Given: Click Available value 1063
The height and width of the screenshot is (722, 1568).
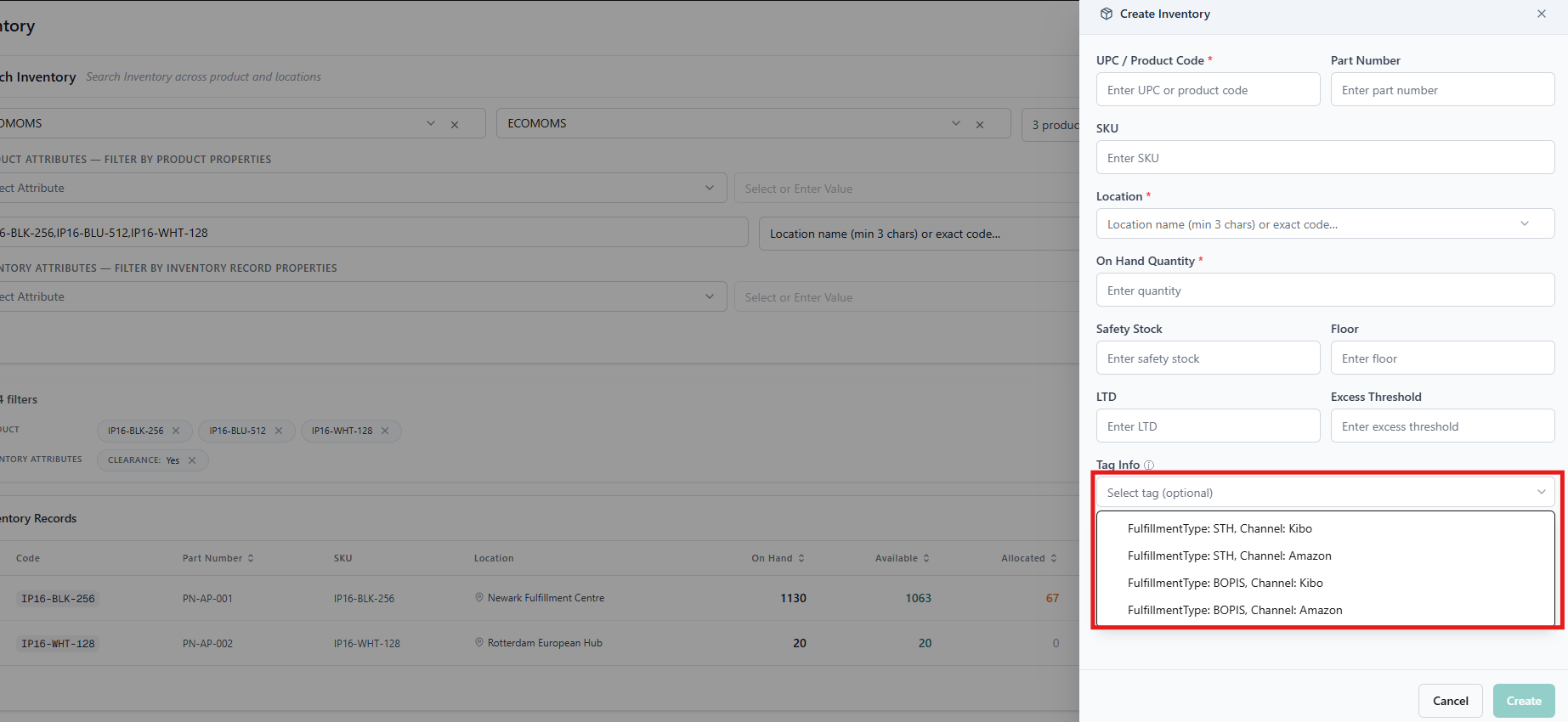Looking at the screenshot, I should point(918,598).
